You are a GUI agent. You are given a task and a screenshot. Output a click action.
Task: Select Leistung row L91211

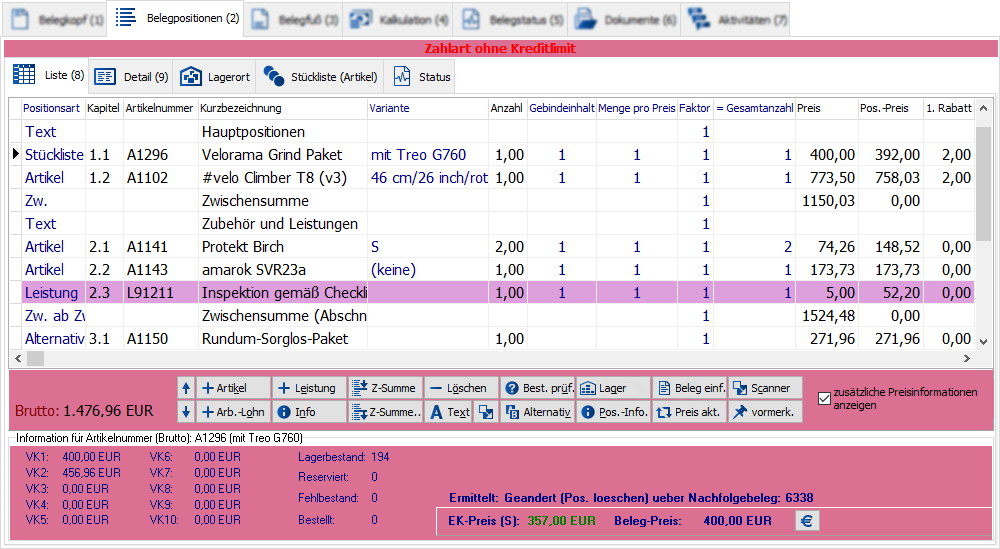[491, 293]
